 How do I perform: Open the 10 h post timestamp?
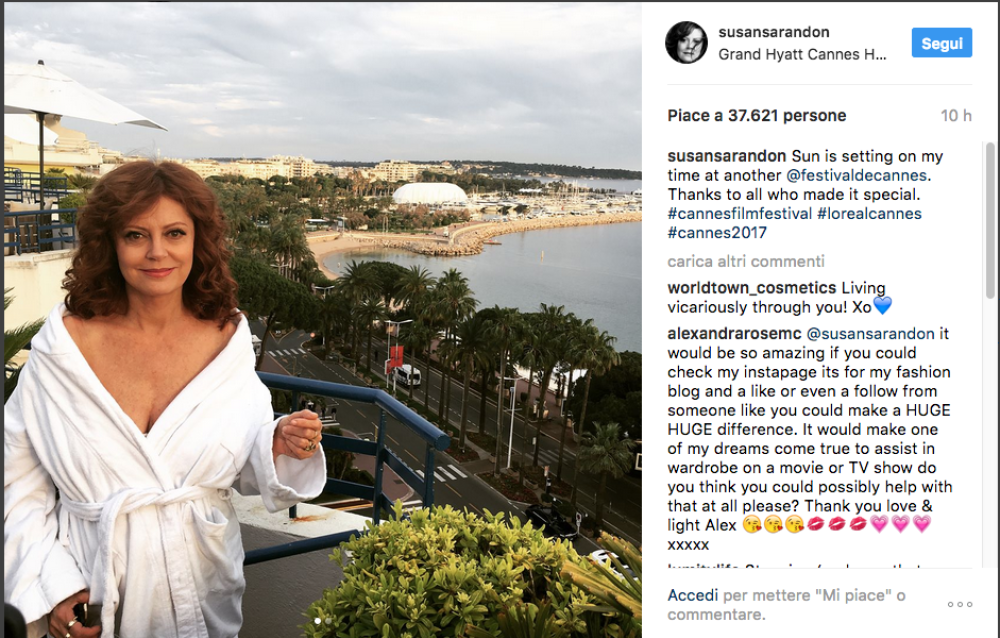pyautogui.click(x=955, y=116)
